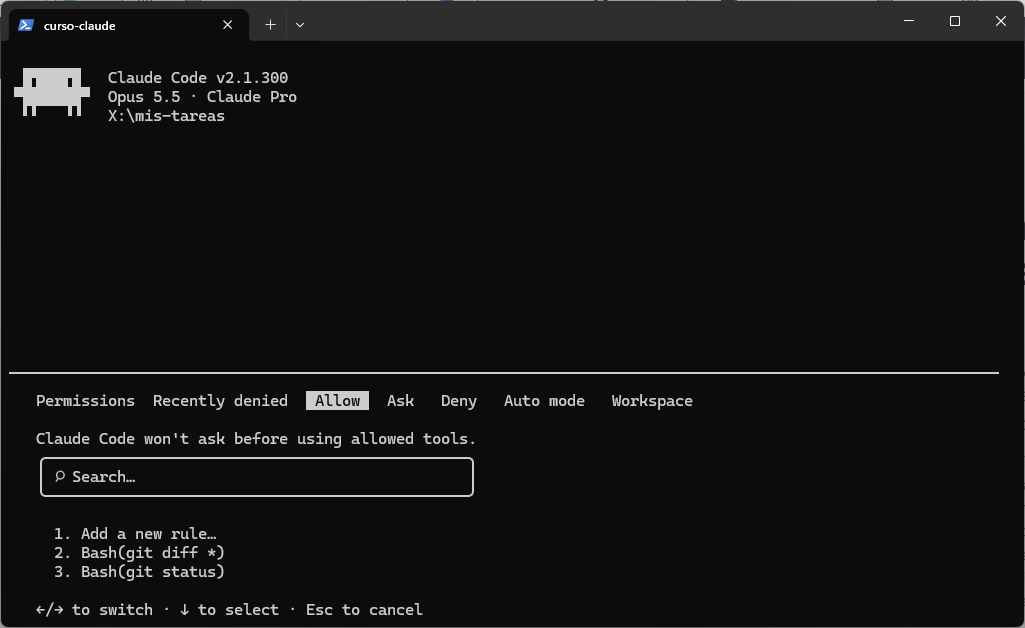Close the terminal window
The height and width of the screenshot is (628, 1025).
coord(1001,21)
